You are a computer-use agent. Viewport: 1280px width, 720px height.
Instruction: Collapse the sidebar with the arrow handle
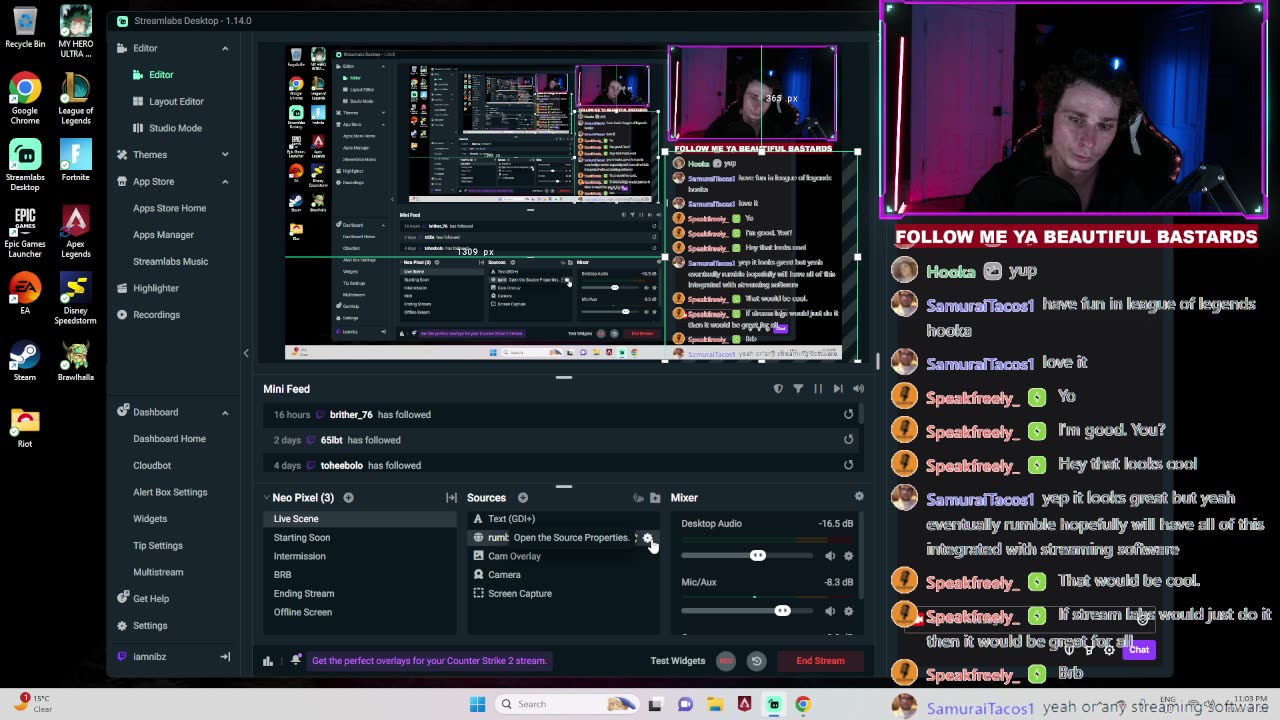pos(246,353)
